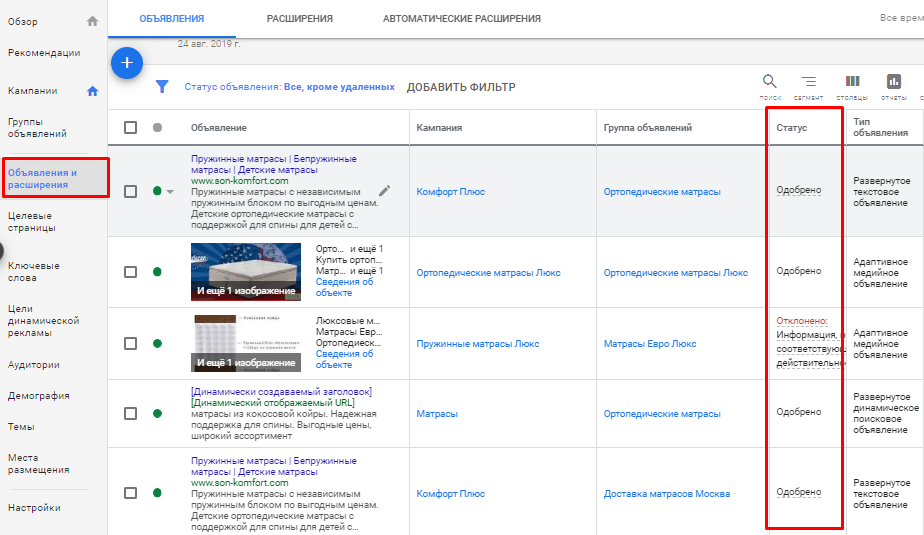Tick the select-all checkbox in table header
Screen dimensions: 924x535
[130, 127]
